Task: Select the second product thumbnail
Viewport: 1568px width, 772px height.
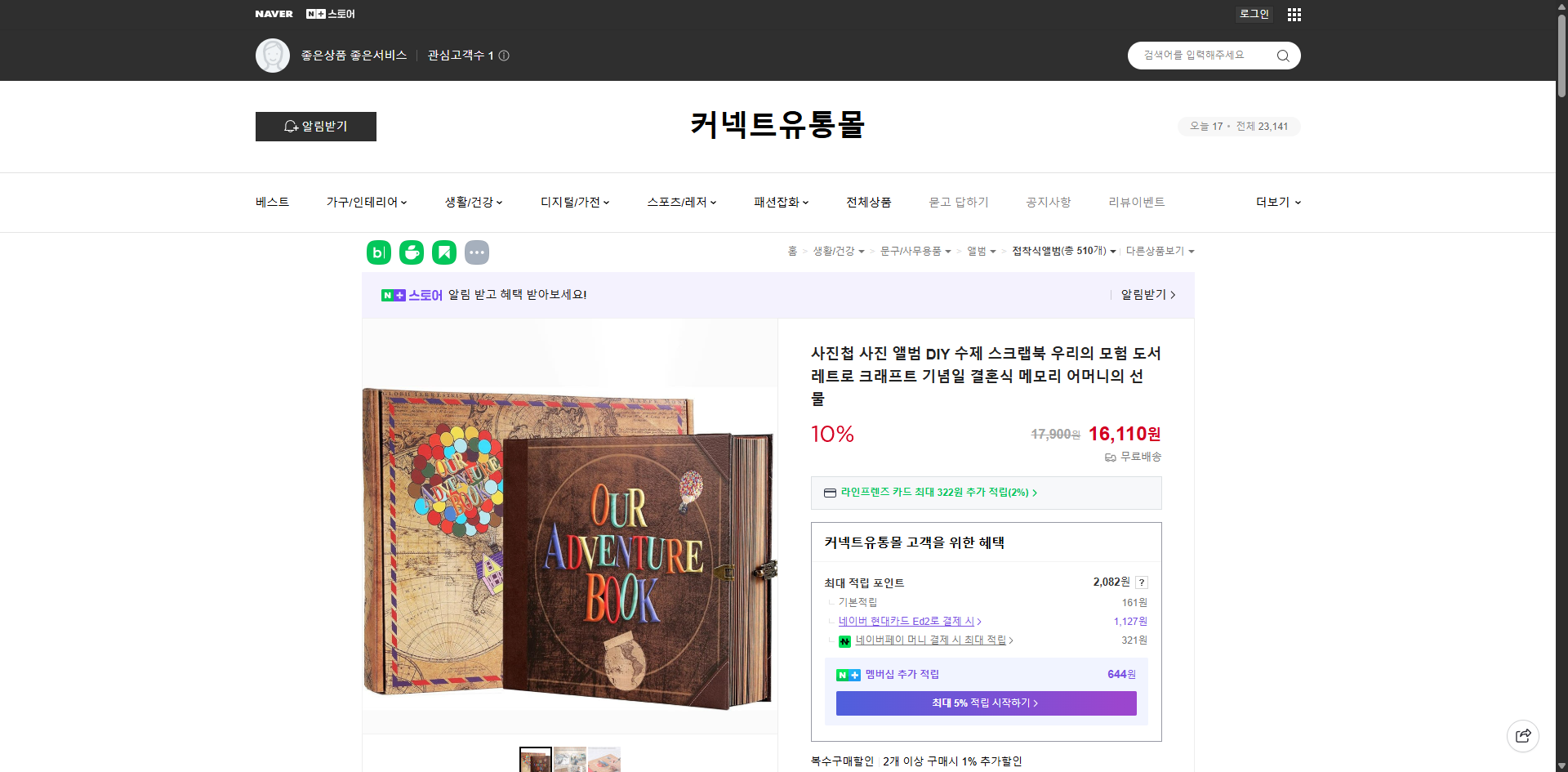Action: (569, 760)
